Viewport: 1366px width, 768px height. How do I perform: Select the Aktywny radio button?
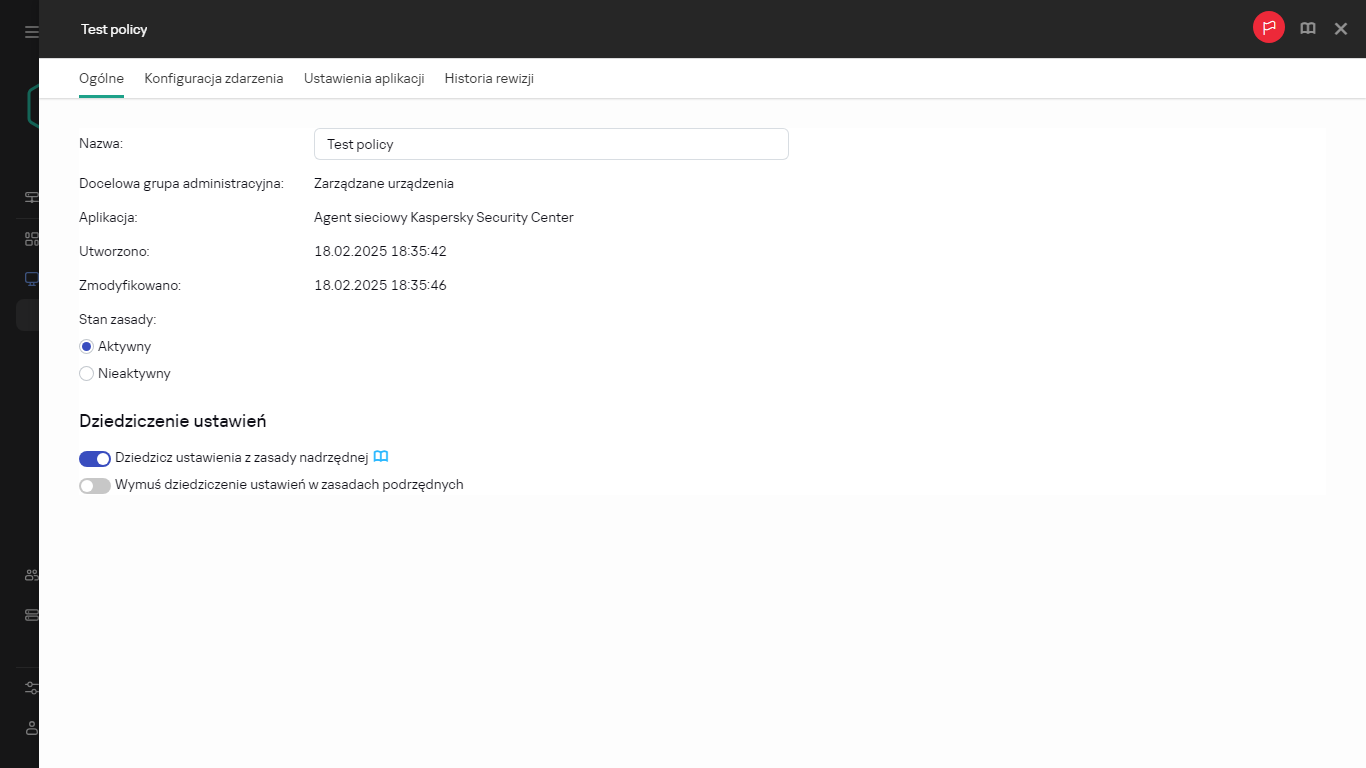coord(87,347)
